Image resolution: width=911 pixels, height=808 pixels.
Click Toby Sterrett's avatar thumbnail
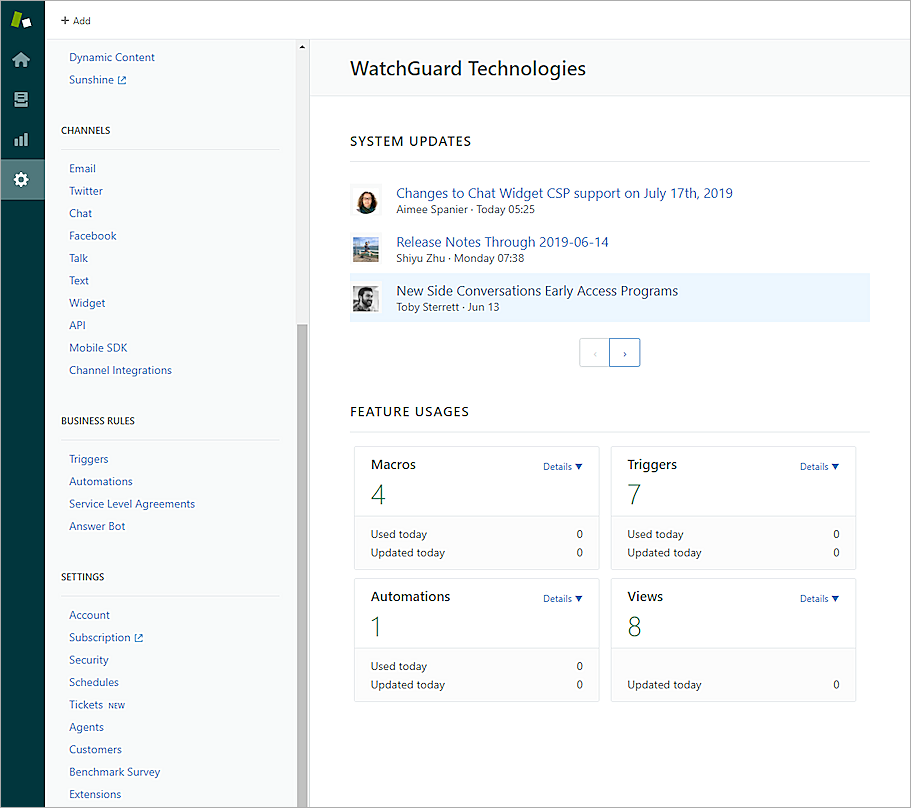tap(366, 298)
